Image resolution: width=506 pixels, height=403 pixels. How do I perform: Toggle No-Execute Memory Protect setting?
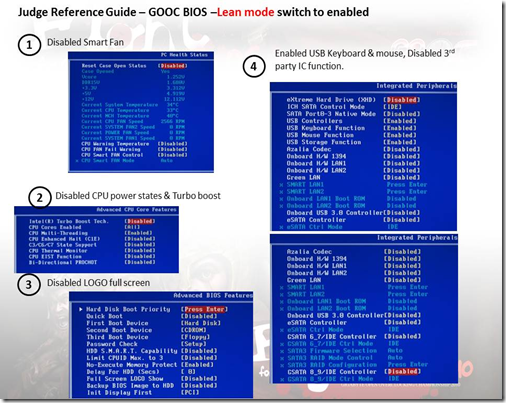point(150,365)
